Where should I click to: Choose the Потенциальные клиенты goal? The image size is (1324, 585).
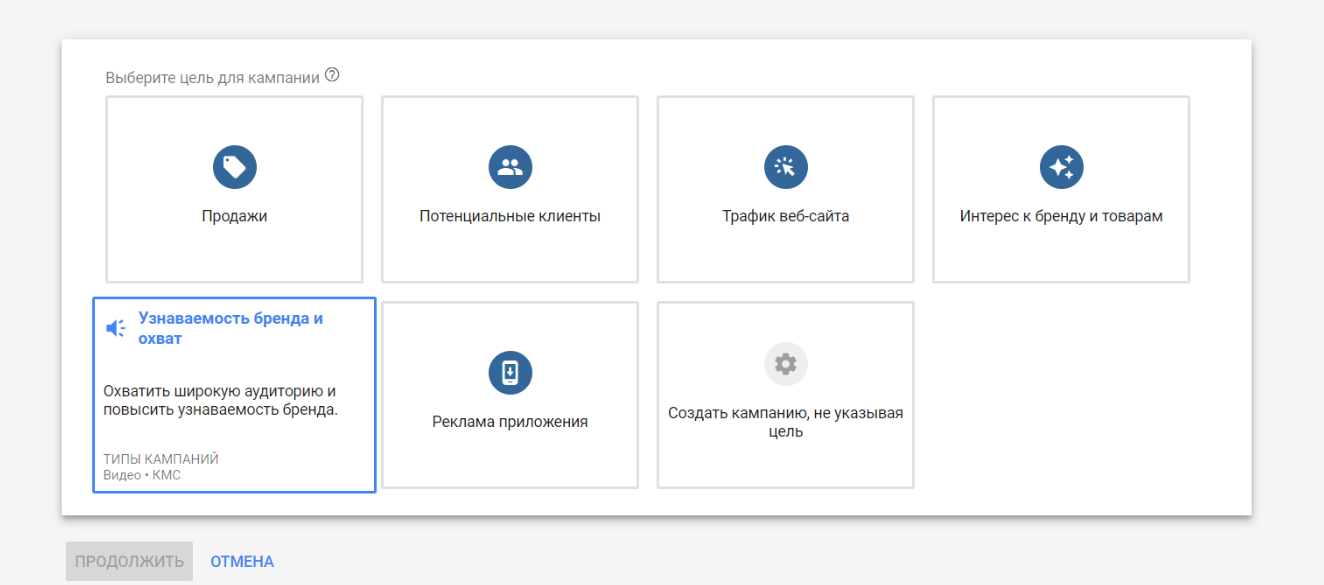[510, 189]
